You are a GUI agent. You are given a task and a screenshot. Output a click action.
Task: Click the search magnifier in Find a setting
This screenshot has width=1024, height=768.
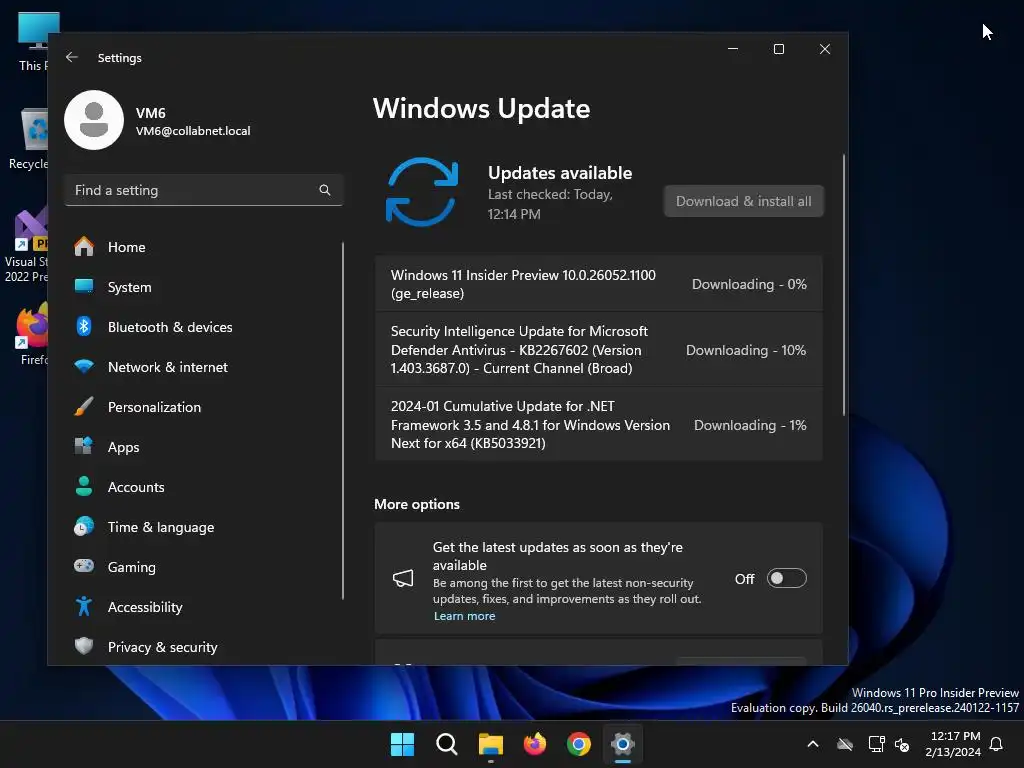(325, 190)
